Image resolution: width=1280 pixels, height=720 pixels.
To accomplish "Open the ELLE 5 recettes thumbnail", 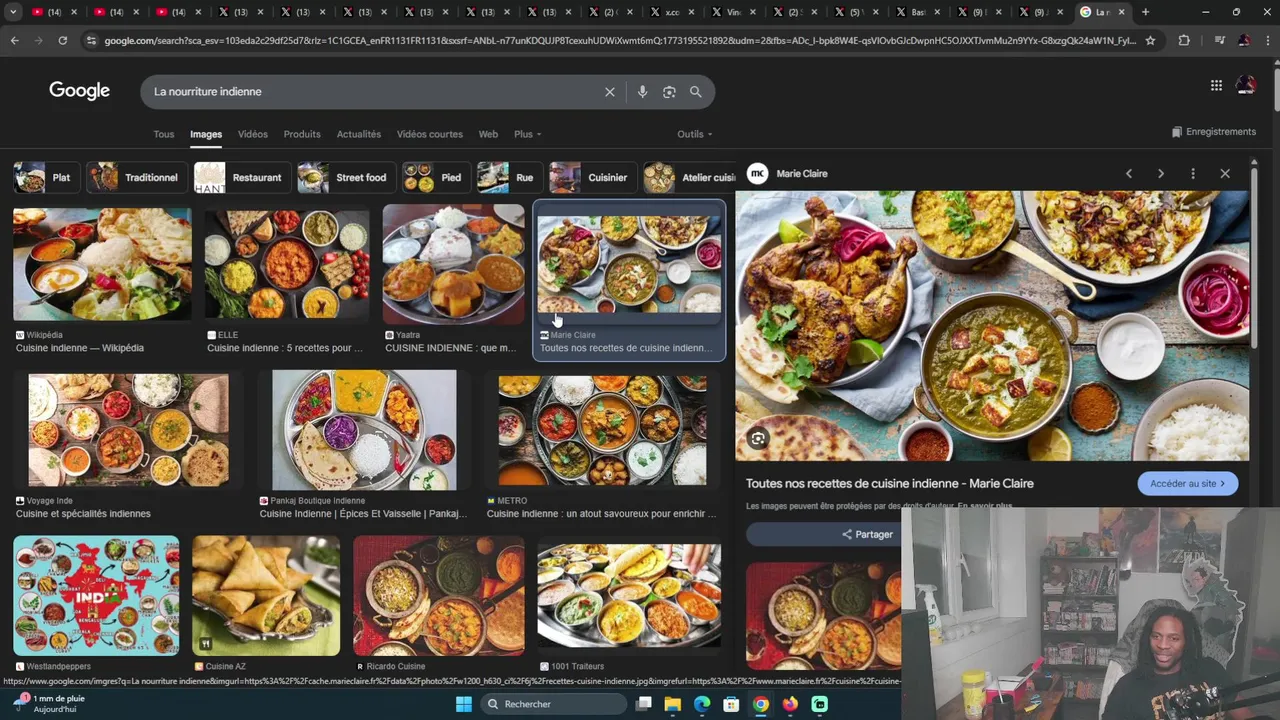I will tap(287, 264).
